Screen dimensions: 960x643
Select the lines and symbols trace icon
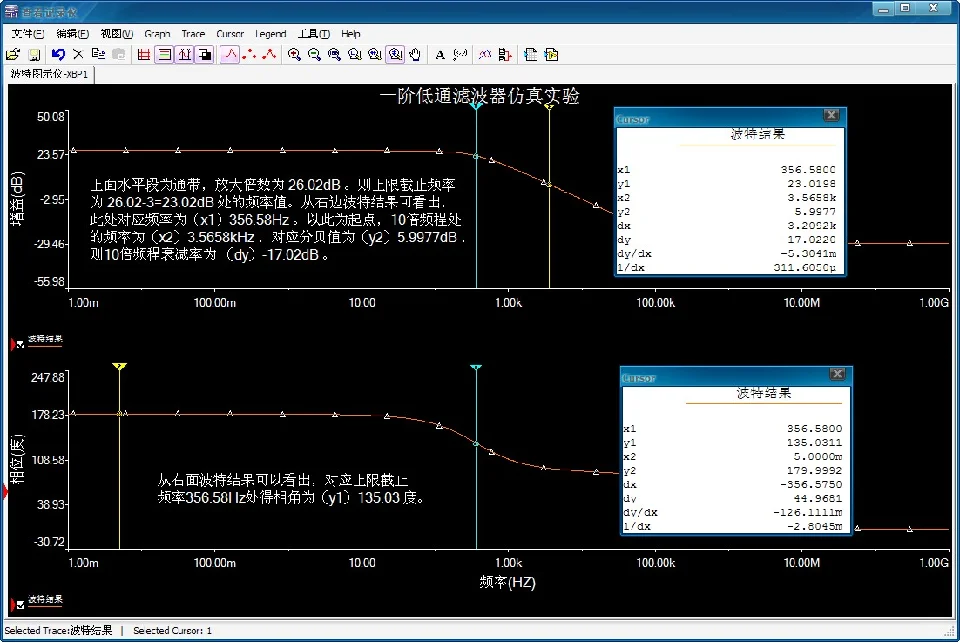tap(269, 55)
